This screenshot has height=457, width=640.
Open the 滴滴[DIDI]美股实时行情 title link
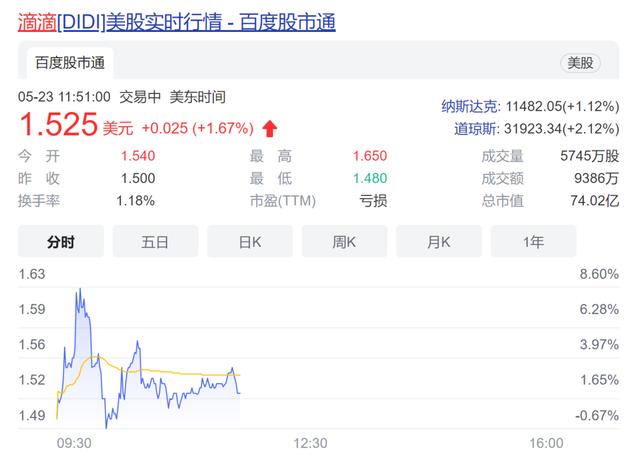(177, 19)
